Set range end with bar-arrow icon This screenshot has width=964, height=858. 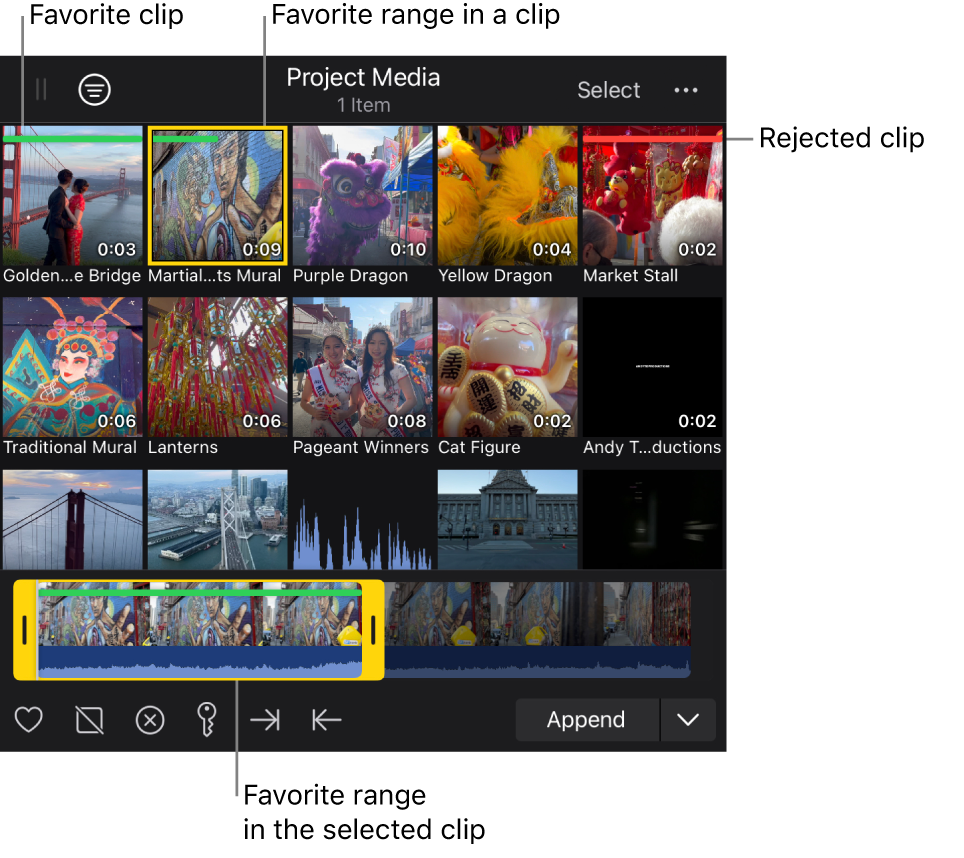(x=326, y=720)
